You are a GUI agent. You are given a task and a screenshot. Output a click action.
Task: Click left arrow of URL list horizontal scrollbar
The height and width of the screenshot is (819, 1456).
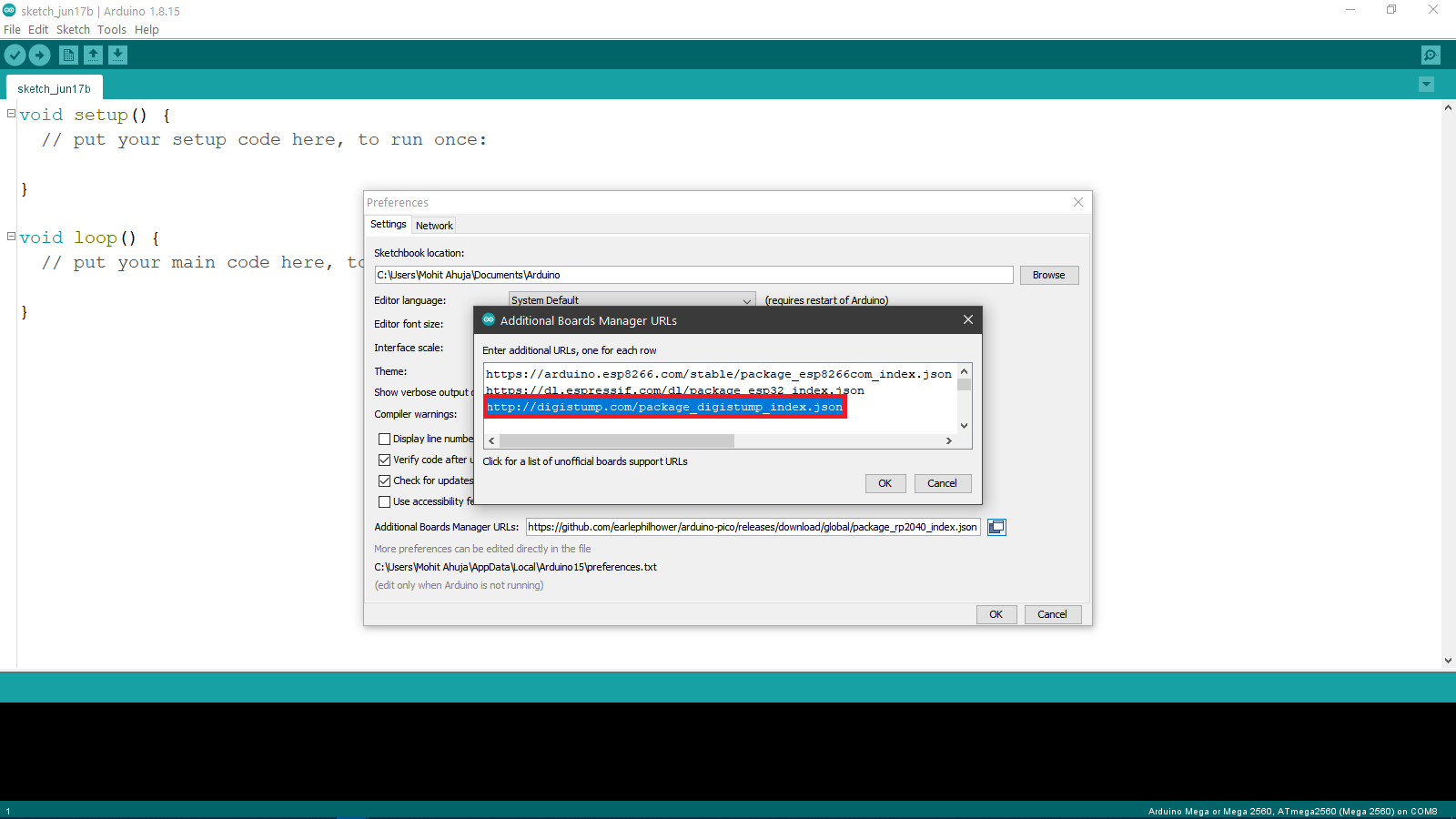[492, 440]
